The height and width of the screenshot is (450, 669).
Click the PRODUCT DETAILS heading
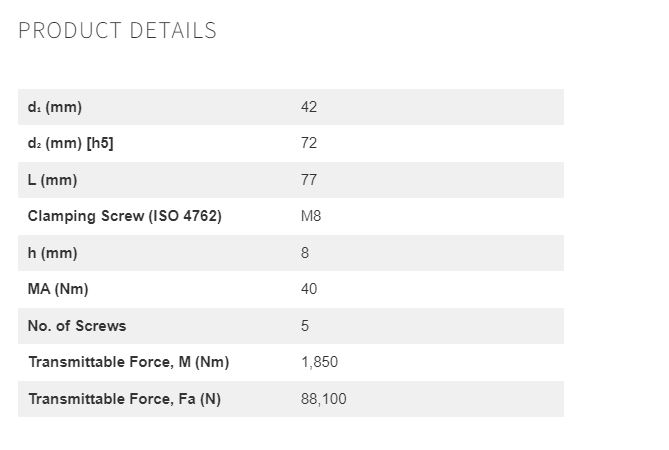point(117,31)
